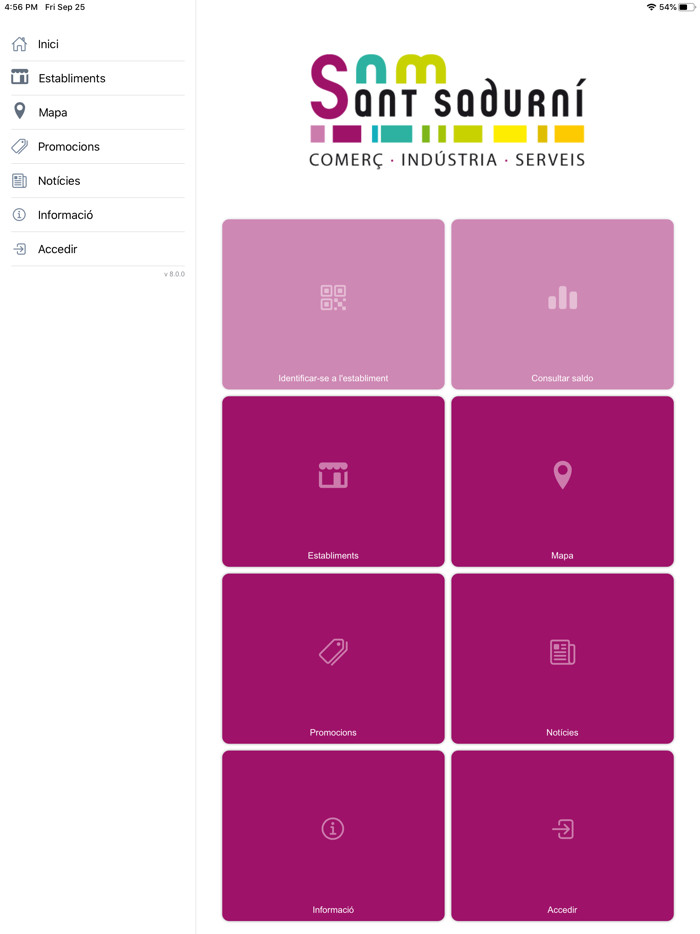The image size is (700, 934).
Task: Open 'Identificar-se a l'establiment' tile label
Action: pyautogui.click(x=333, y=378)
